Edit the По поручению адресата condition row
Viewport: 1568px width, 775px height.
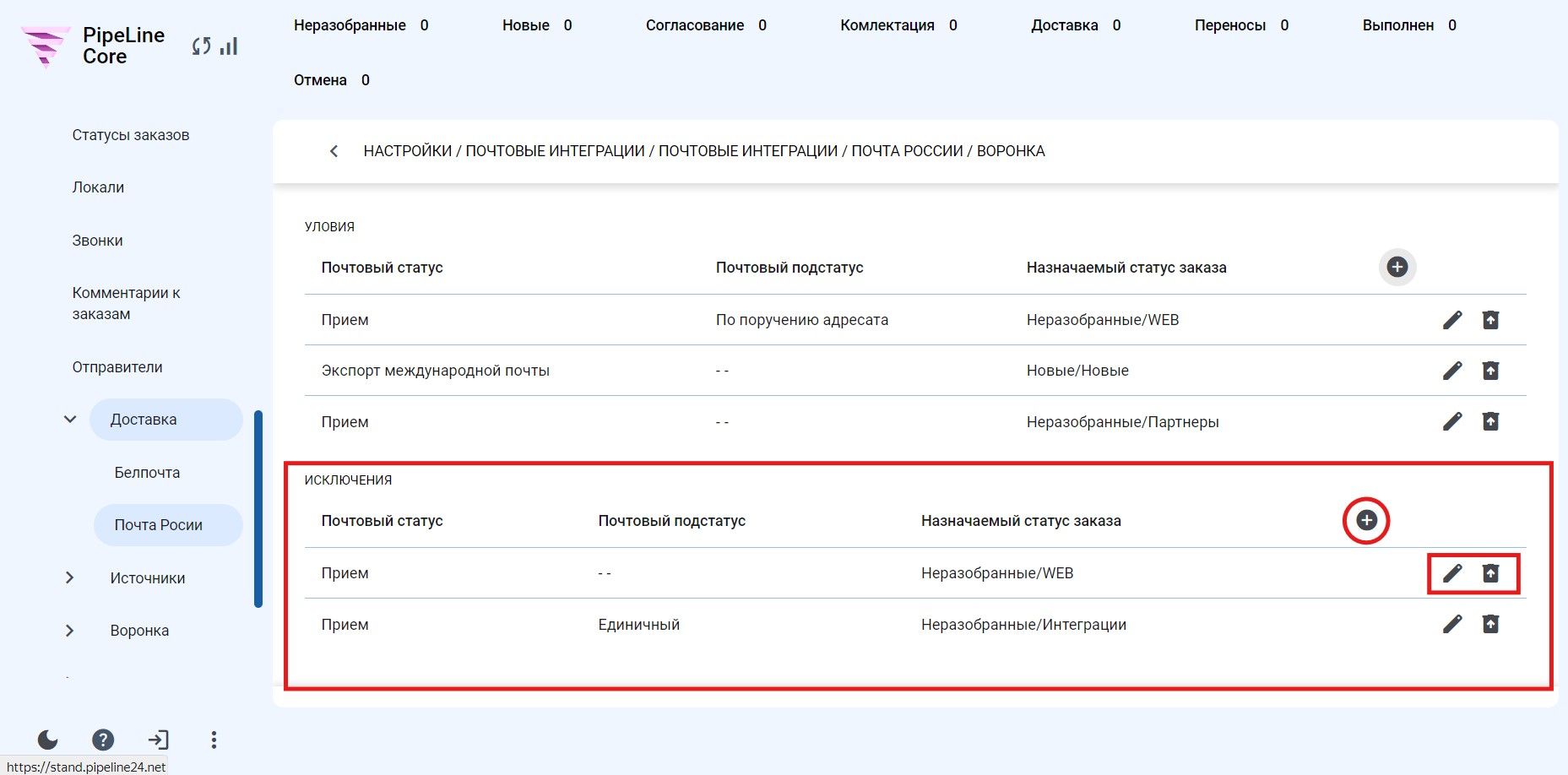tap(1452, 320)
